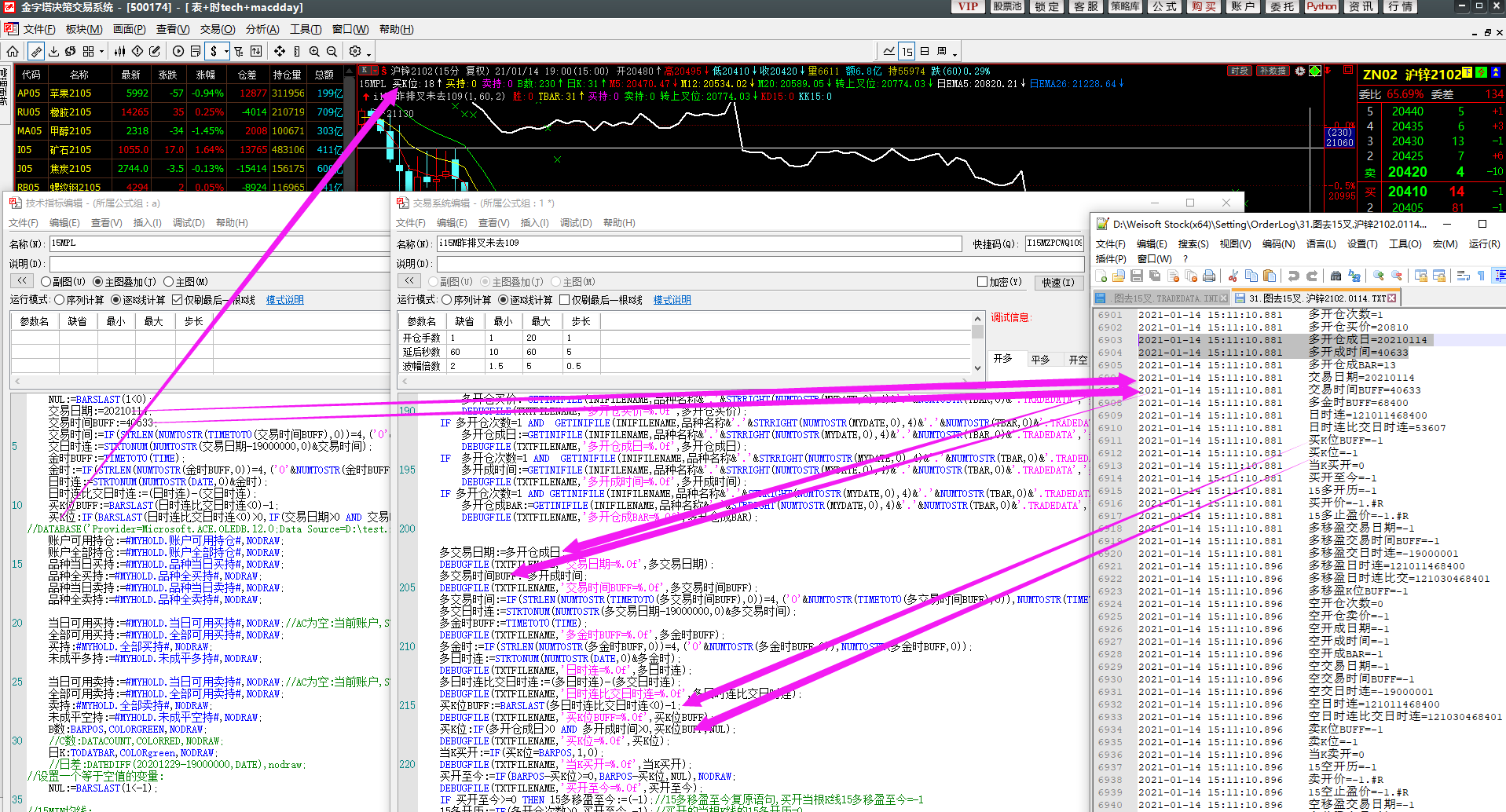
Task: Click Notepad++ print icon
Action: click(x=1209, y=276)
